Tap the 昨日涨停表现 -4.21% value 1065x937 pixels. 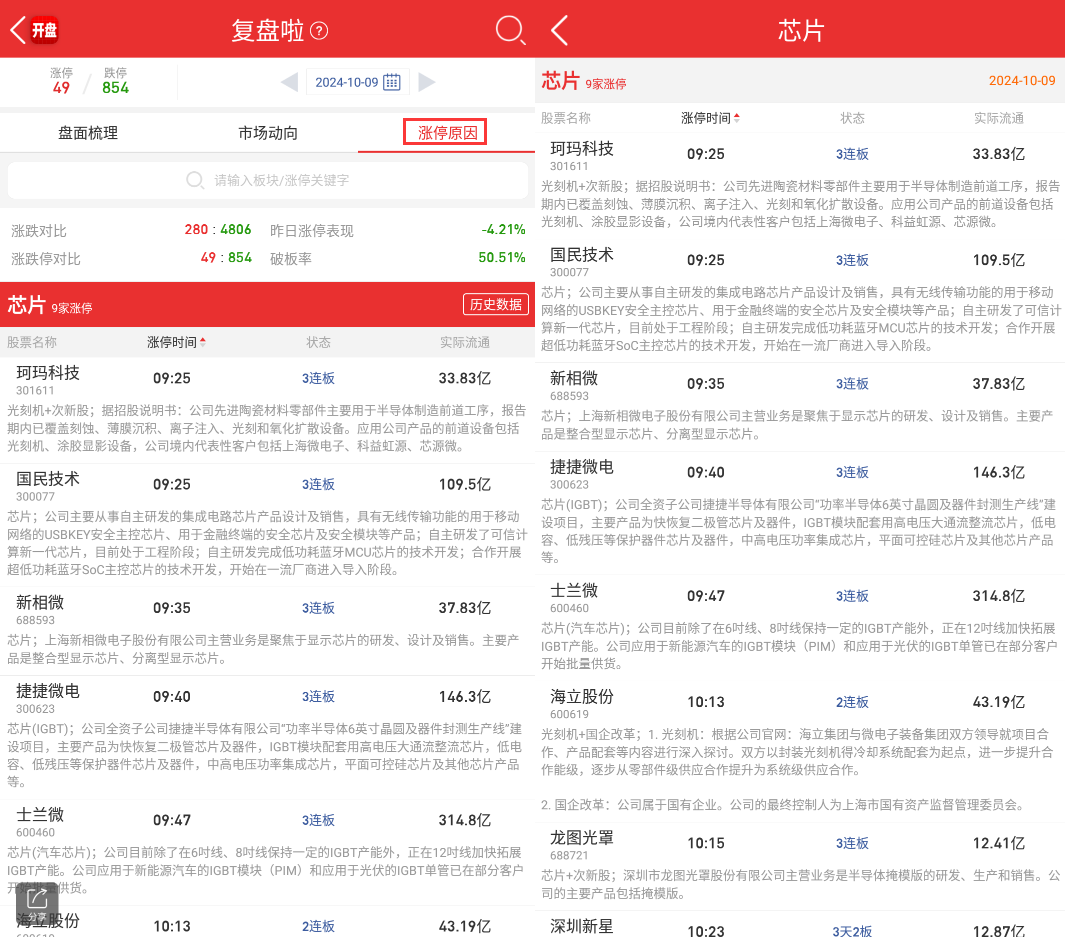[x=503, y=229]
